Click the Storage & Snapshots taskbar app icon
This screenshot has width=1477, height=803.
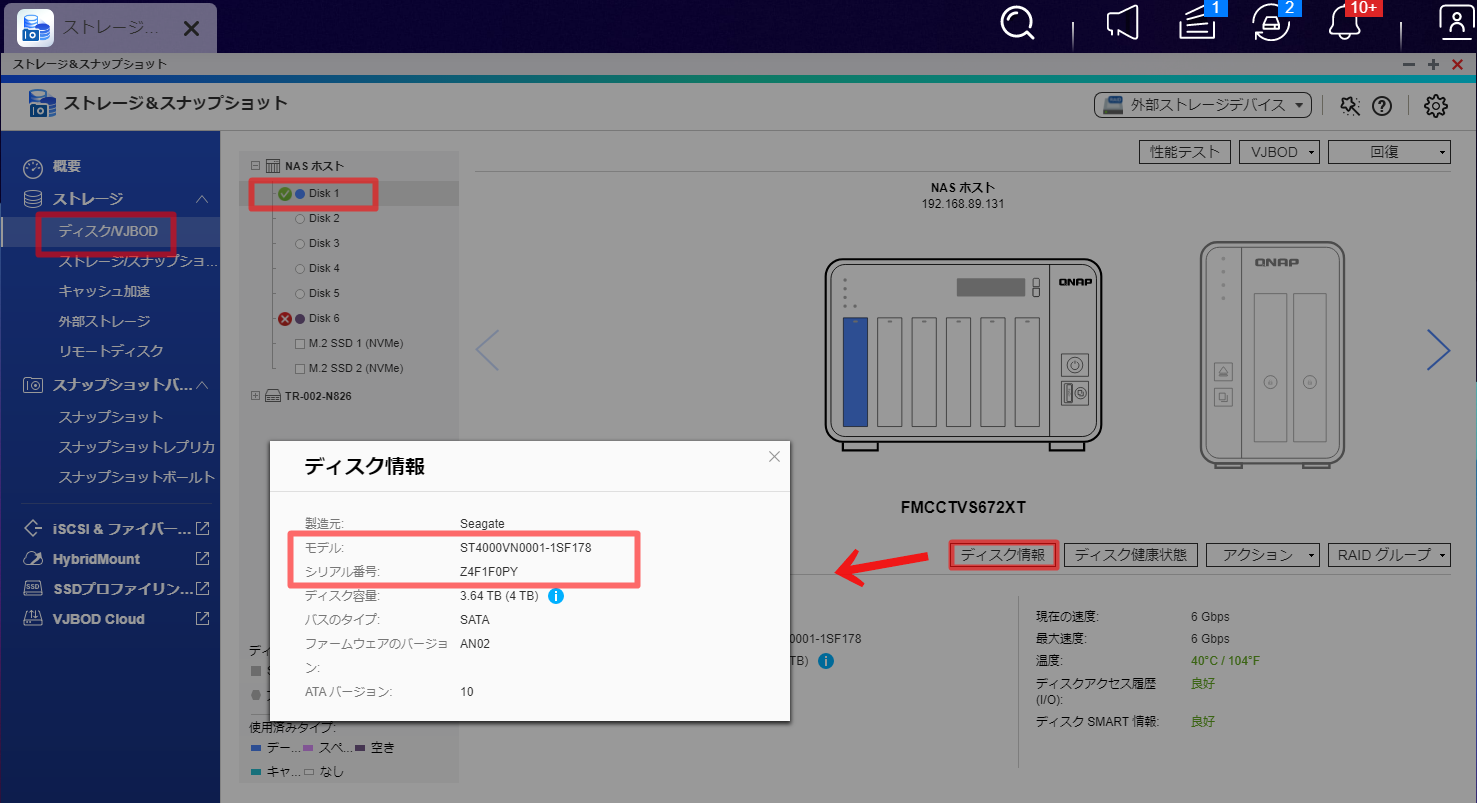coord(36,28)
